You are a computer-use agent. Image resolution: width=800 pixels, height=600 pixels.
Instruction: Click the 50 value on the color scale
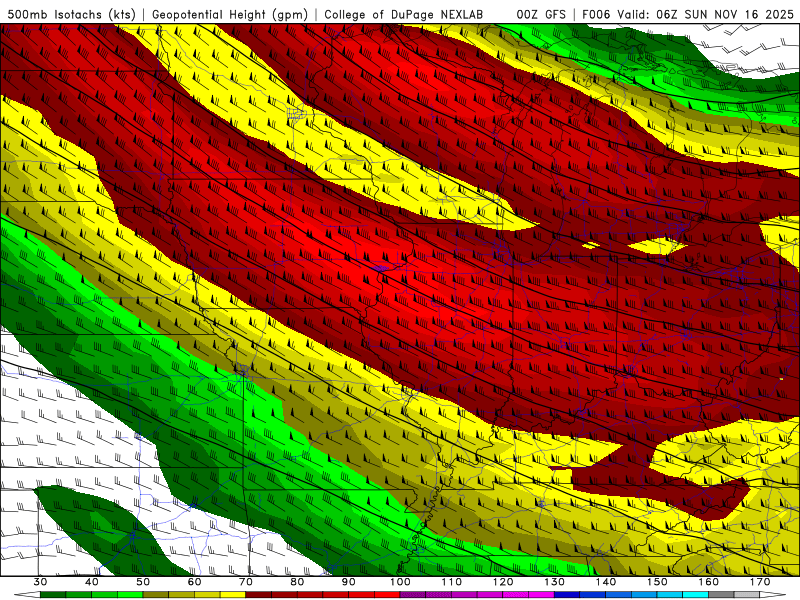click(143, 582)
